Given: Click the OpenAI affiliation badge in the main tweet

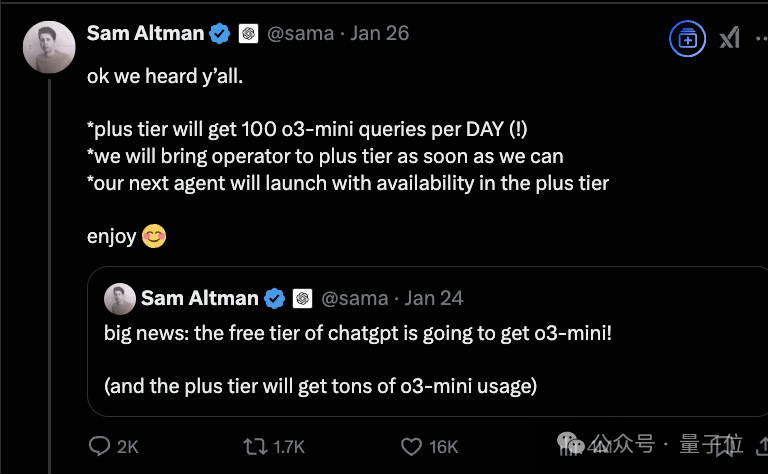Looking at the screenshot, I should point(249,34).
